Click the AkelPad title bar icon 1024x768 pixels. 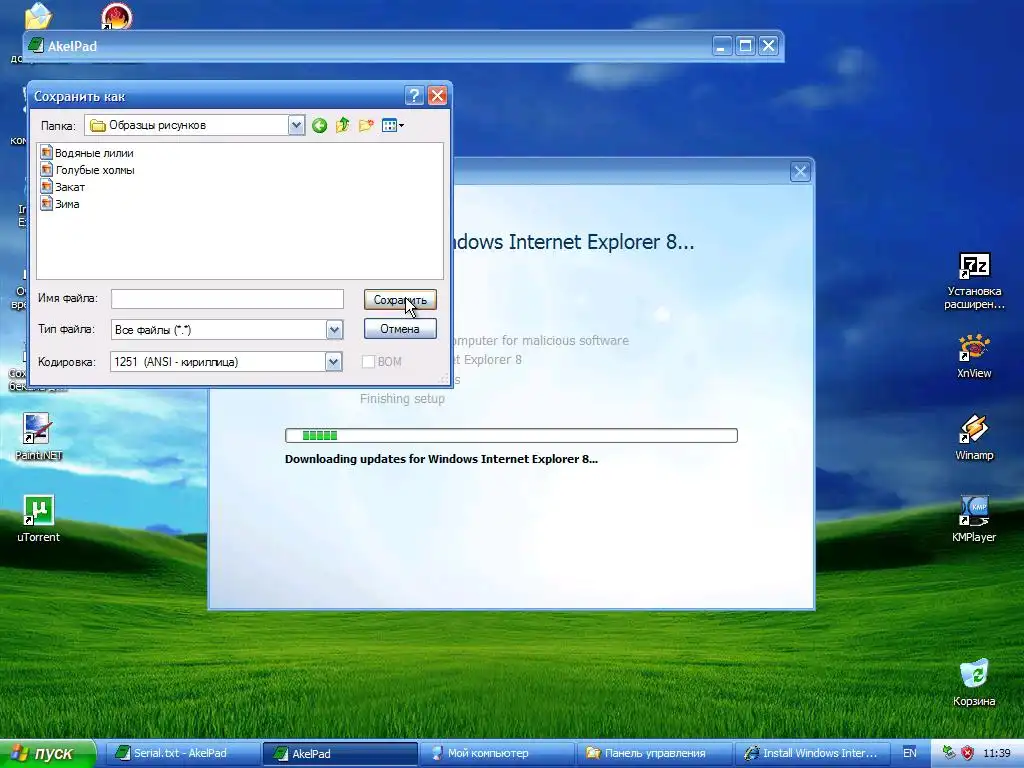click(36, 46)
